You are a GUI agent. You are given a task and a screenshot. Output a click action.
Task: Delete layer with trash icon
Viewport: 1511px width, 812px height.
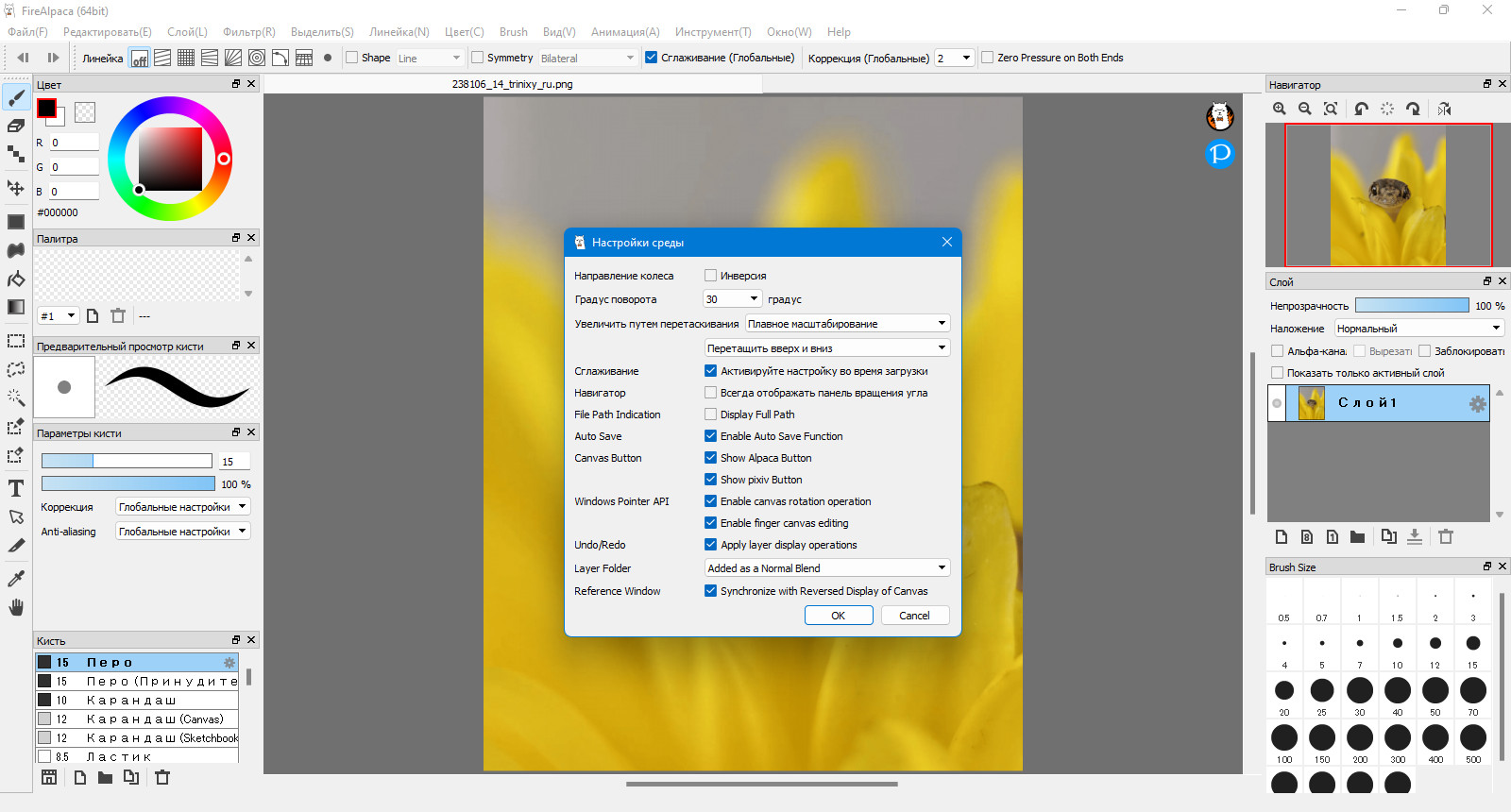click(1446, 536)
